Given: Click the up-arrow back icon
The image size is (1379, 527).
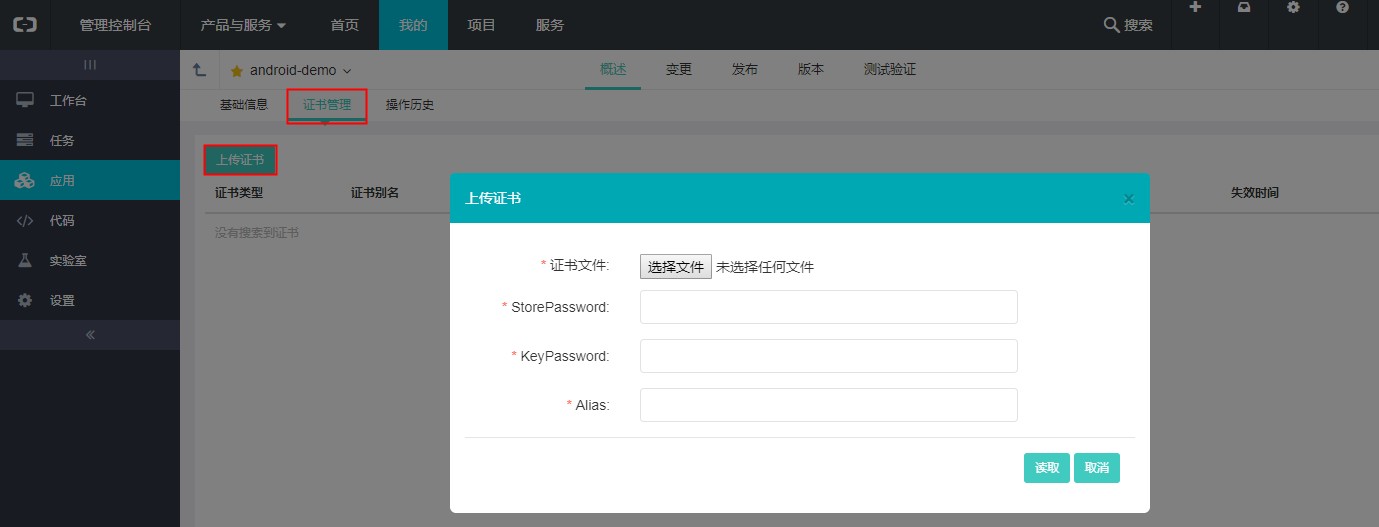Looking at the screenshot, I should [199, 70].
